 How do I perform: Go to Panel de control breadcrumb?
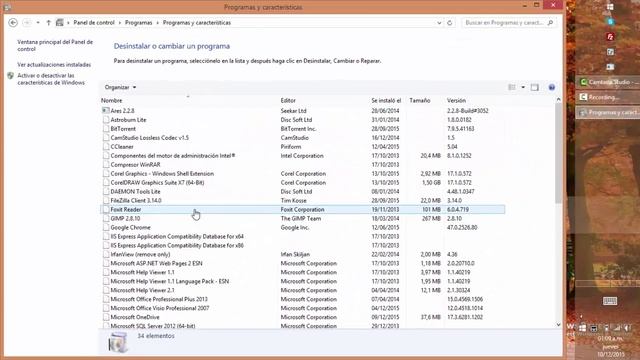[94, 23]
